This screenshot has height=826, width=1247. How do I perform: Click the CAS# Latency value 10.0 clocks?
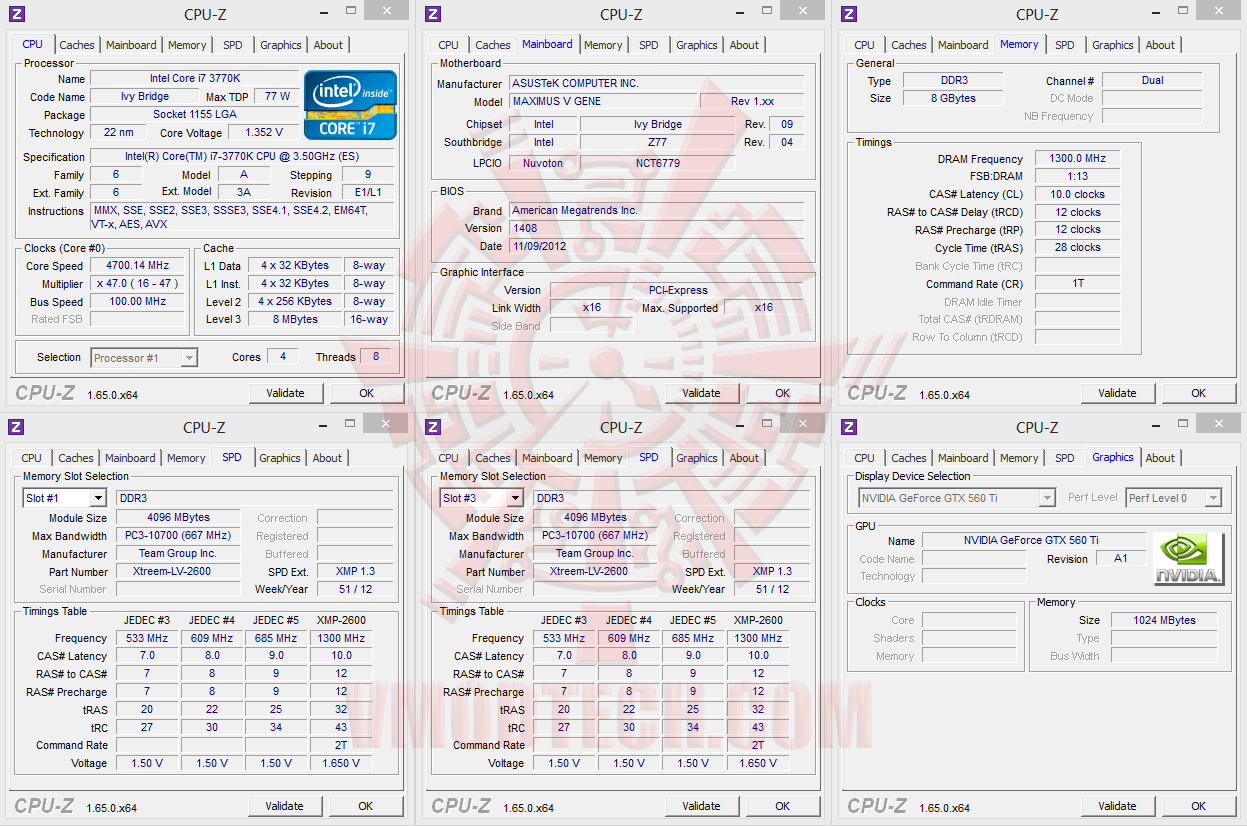(x=1077, y=194)
